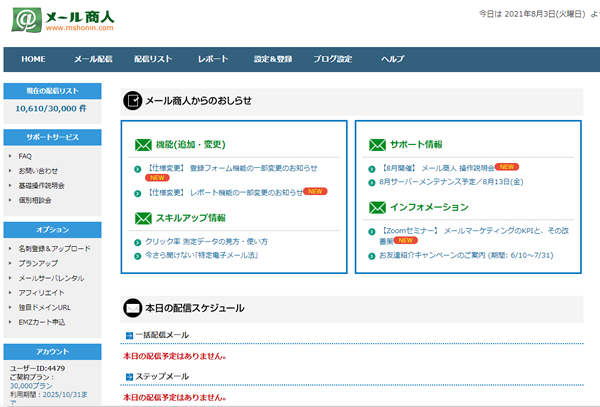The image size is (600, 407).
Task: Click the NEW badge after Zoomセミナー notice
Action: click(406, 240)
